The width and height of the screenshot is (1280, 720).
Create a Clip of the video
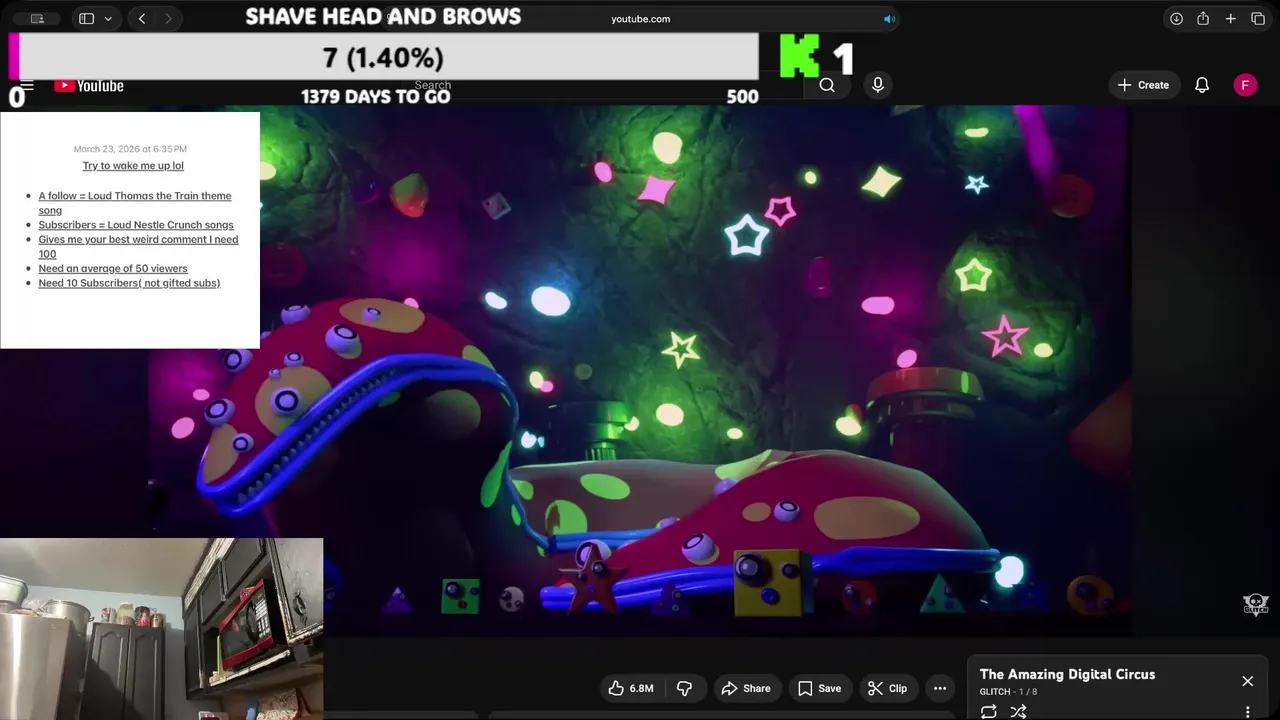click(x=887, y=688)
